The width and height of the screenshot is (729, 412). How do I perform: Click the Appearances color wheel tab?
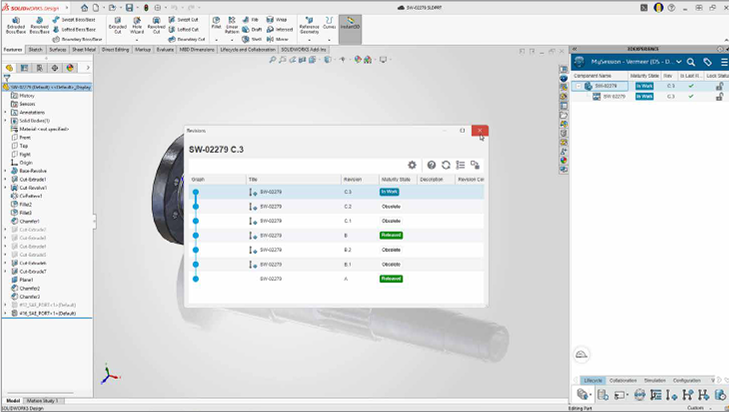70,68
